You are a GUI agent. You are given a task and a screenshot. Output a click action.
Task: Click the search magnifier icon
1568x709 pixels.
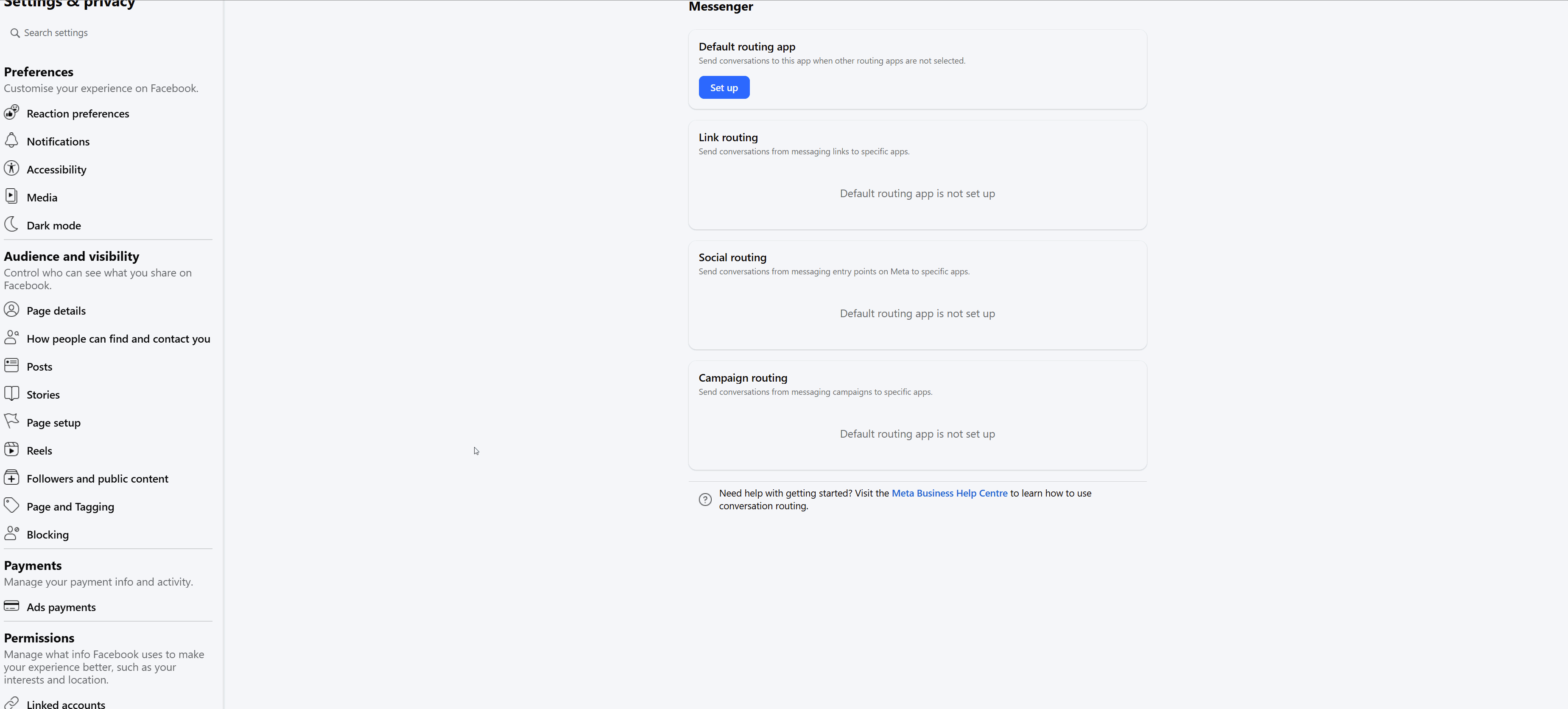pos(15,33)
